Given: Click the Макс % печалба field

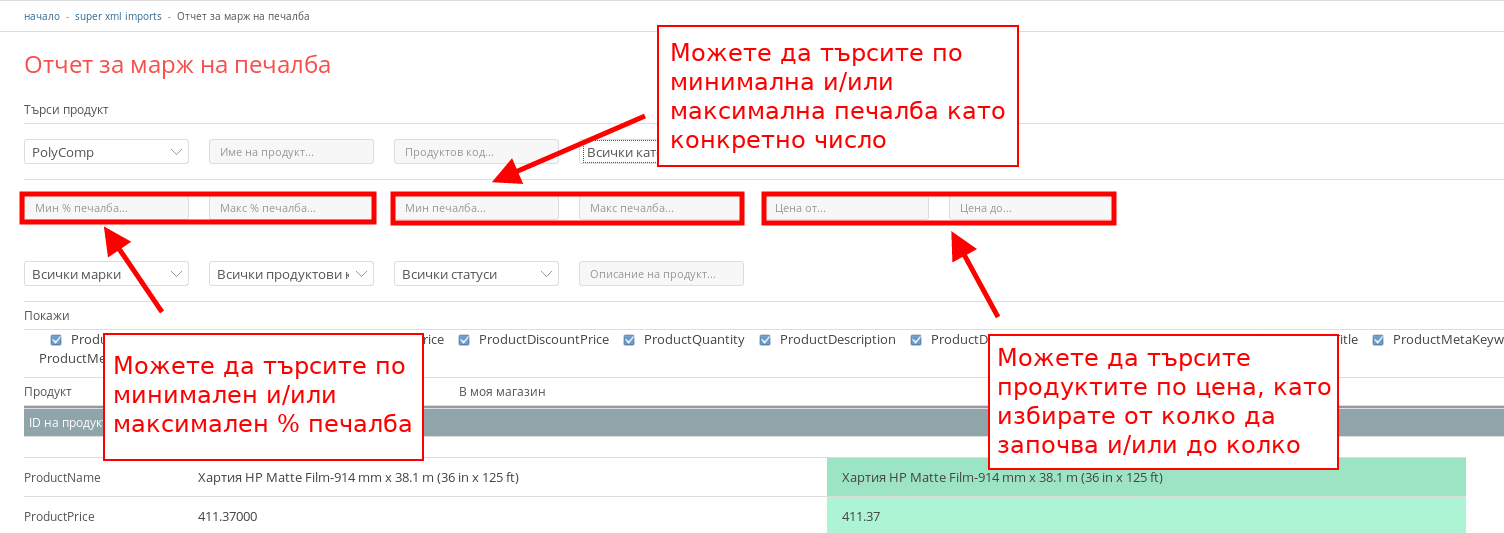Looking at the screenshot, I should tap(291, 208).
